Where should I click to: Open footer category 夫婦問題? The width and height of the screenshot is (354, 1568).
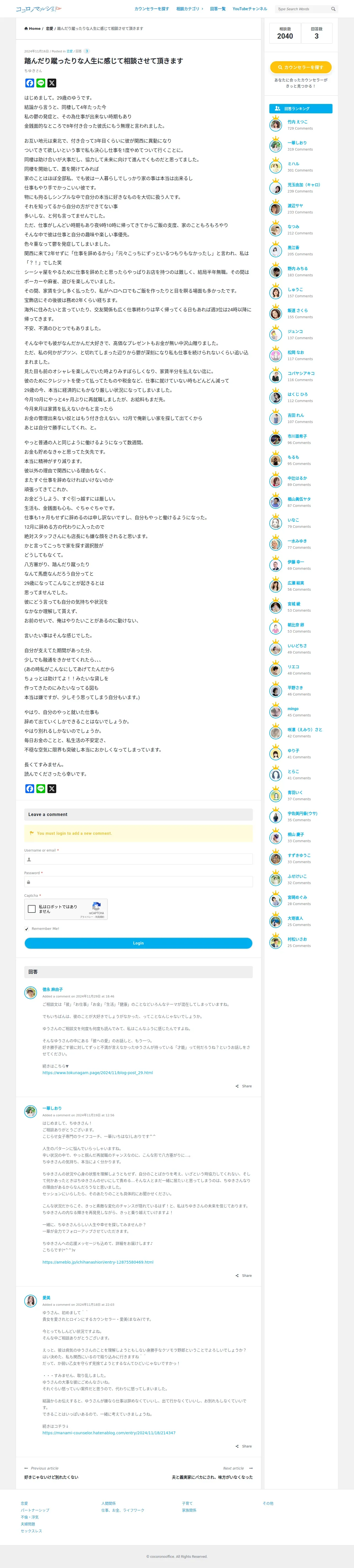pos(28,1524)
